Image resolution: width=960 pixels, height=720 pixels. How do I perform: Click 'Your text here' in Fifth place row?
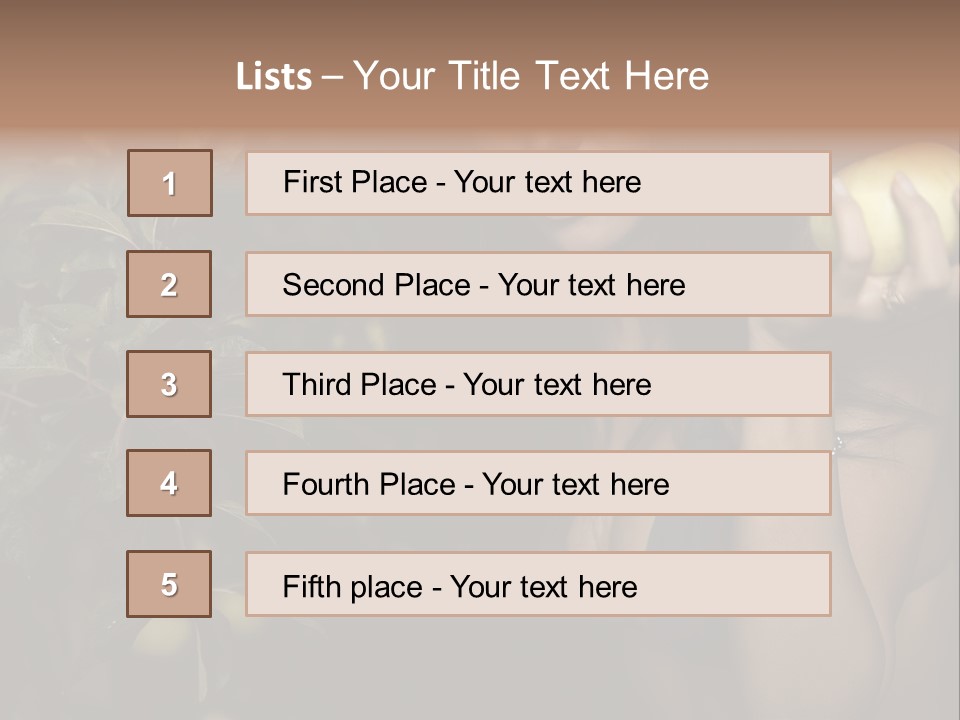tap(544, 587)
